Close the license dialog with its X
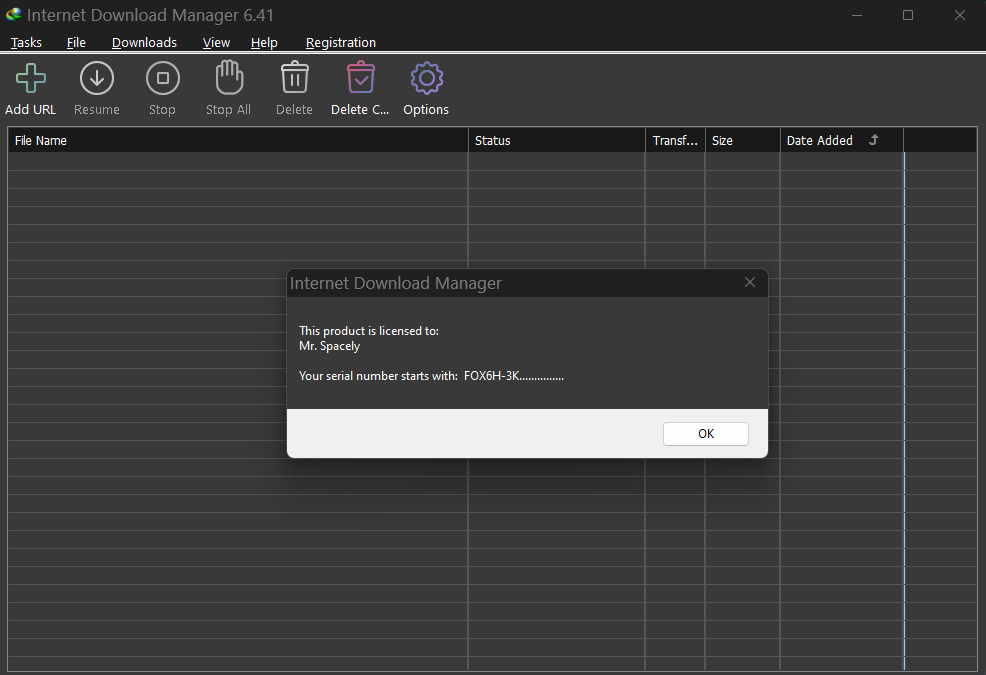This screenshot has height=675, width=986. pyautogui.click(x=750, y=282)
